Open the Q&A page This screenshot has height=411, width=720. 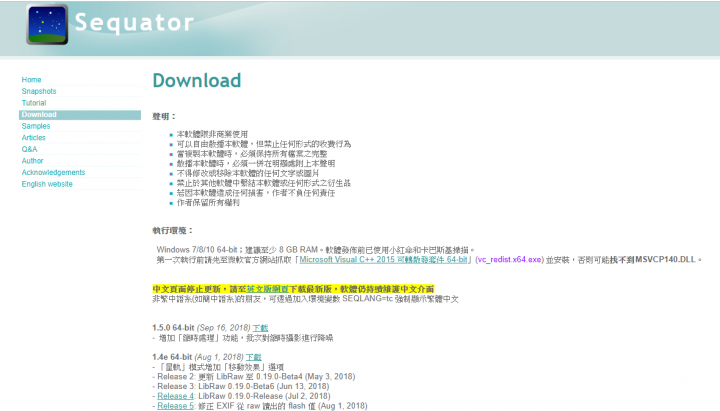pos(29,149)
